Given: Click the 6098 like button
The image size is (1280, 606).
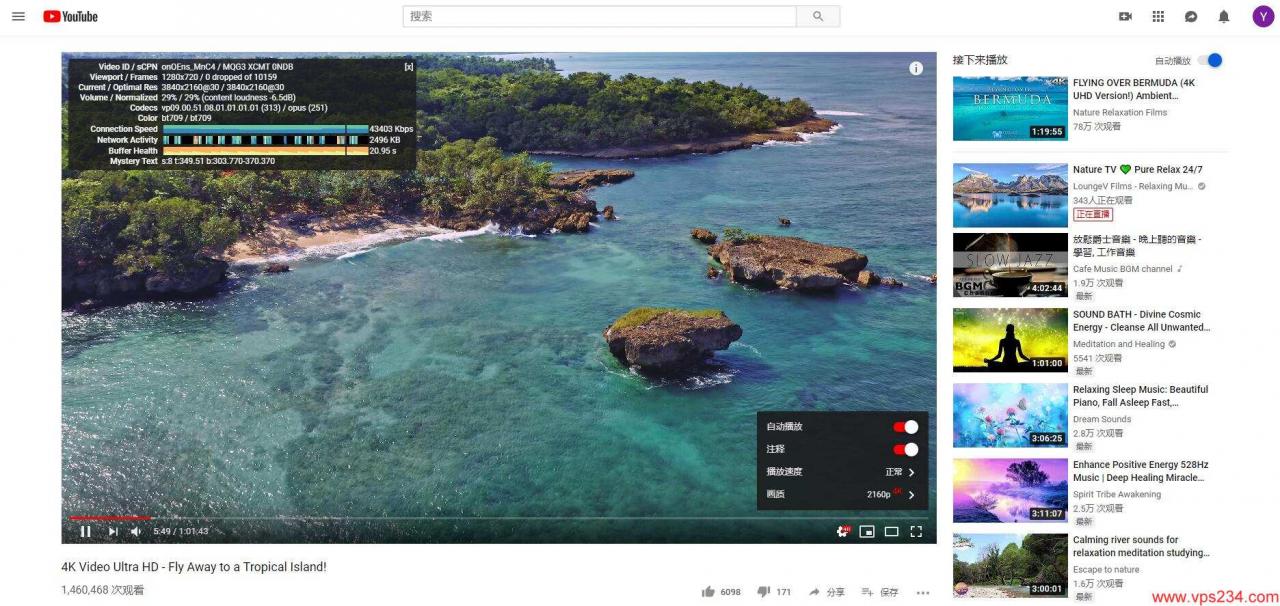Looking at the screenshot, I should click(719, 592).
